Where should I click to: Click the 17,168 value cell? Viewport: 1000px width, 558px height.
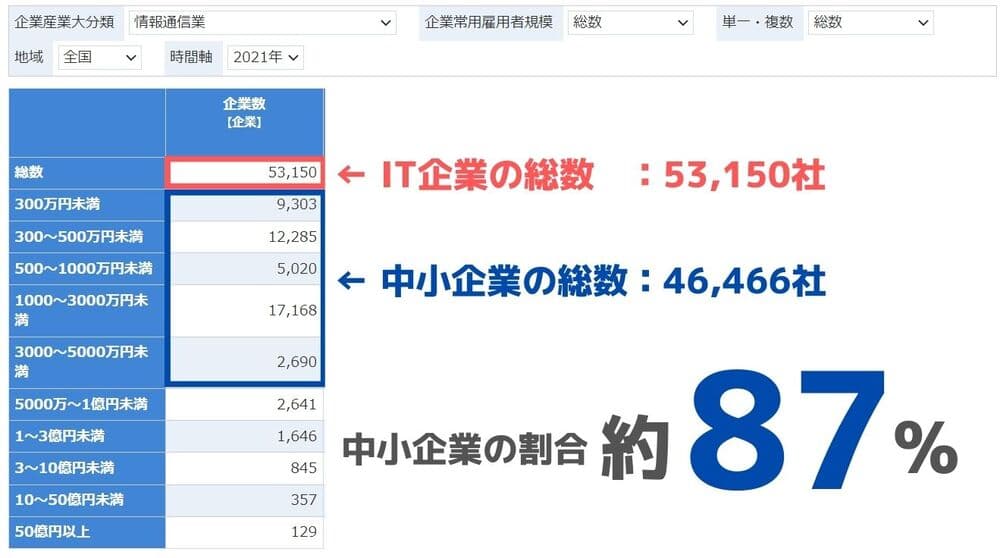coord(244,310)
